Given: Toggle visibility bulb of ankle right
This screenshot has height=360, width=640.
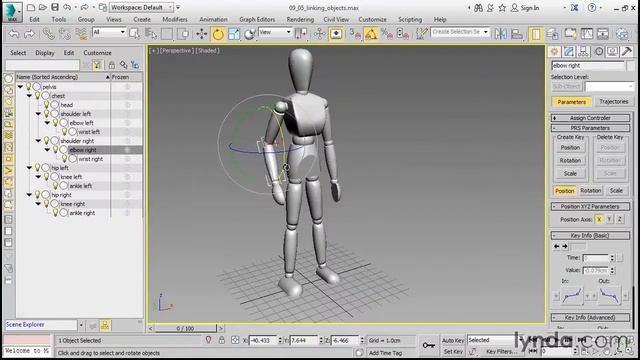Looking at the screenshot, I should coord(56,213).
